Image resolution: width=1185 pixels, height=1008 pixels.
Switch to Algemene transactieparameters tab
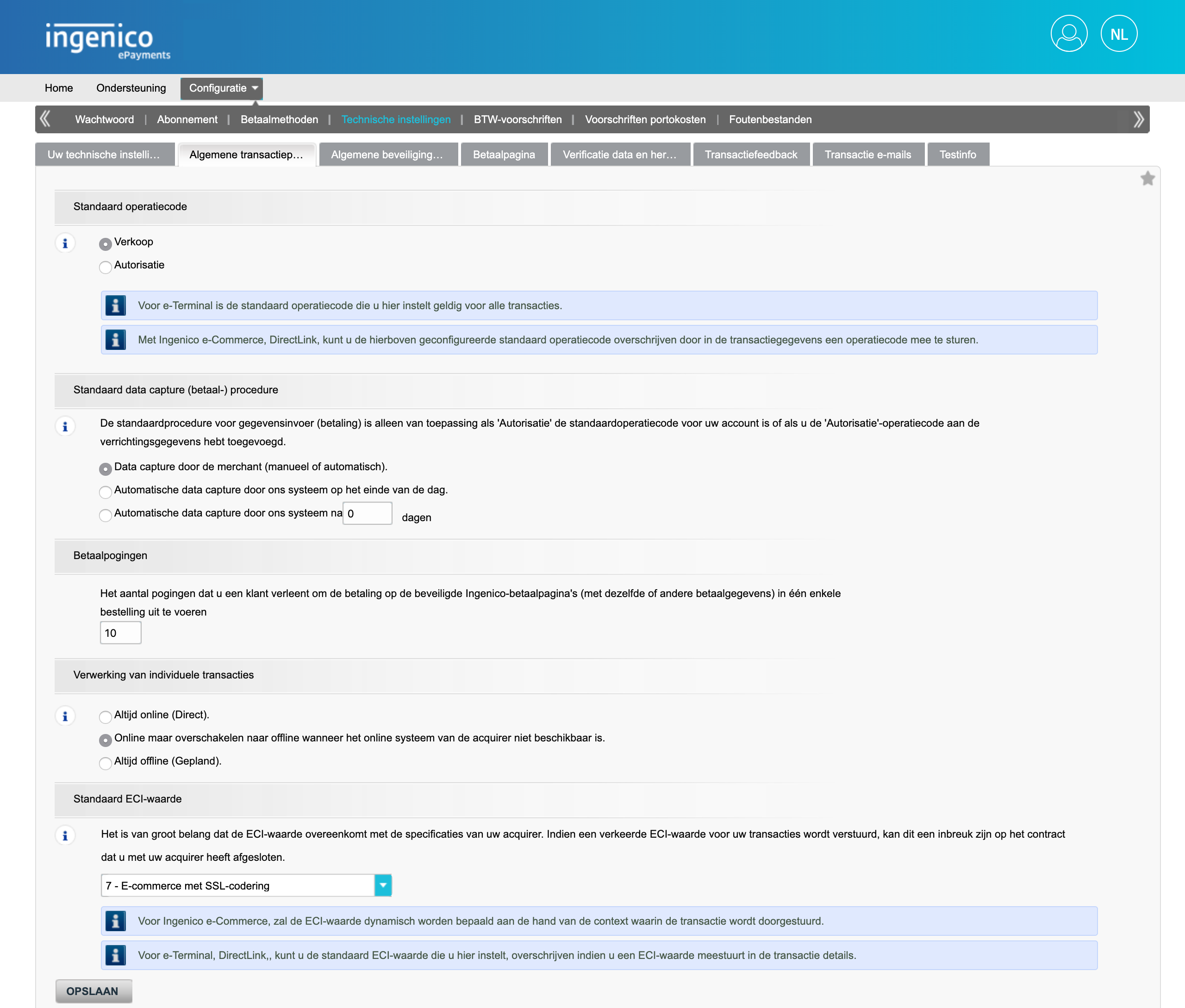pos(247,154)
